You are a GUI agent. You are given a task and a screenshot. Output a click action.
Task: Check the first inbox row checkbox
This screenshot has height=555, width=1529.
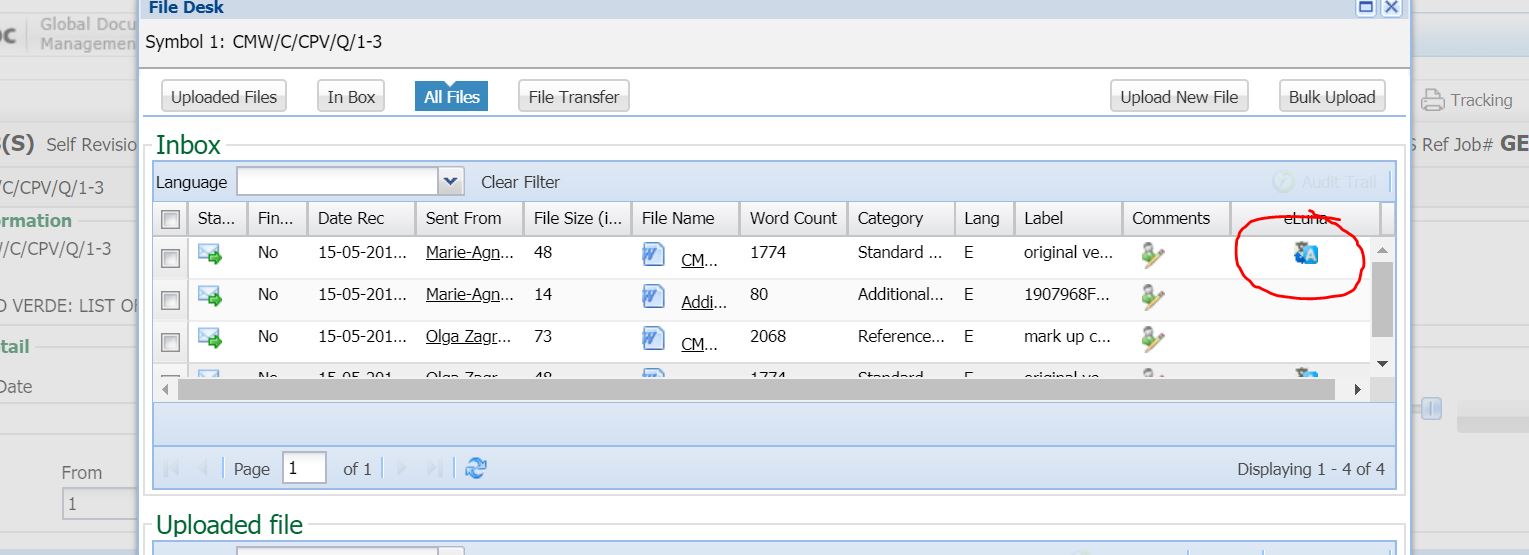(x=170, y=258)
